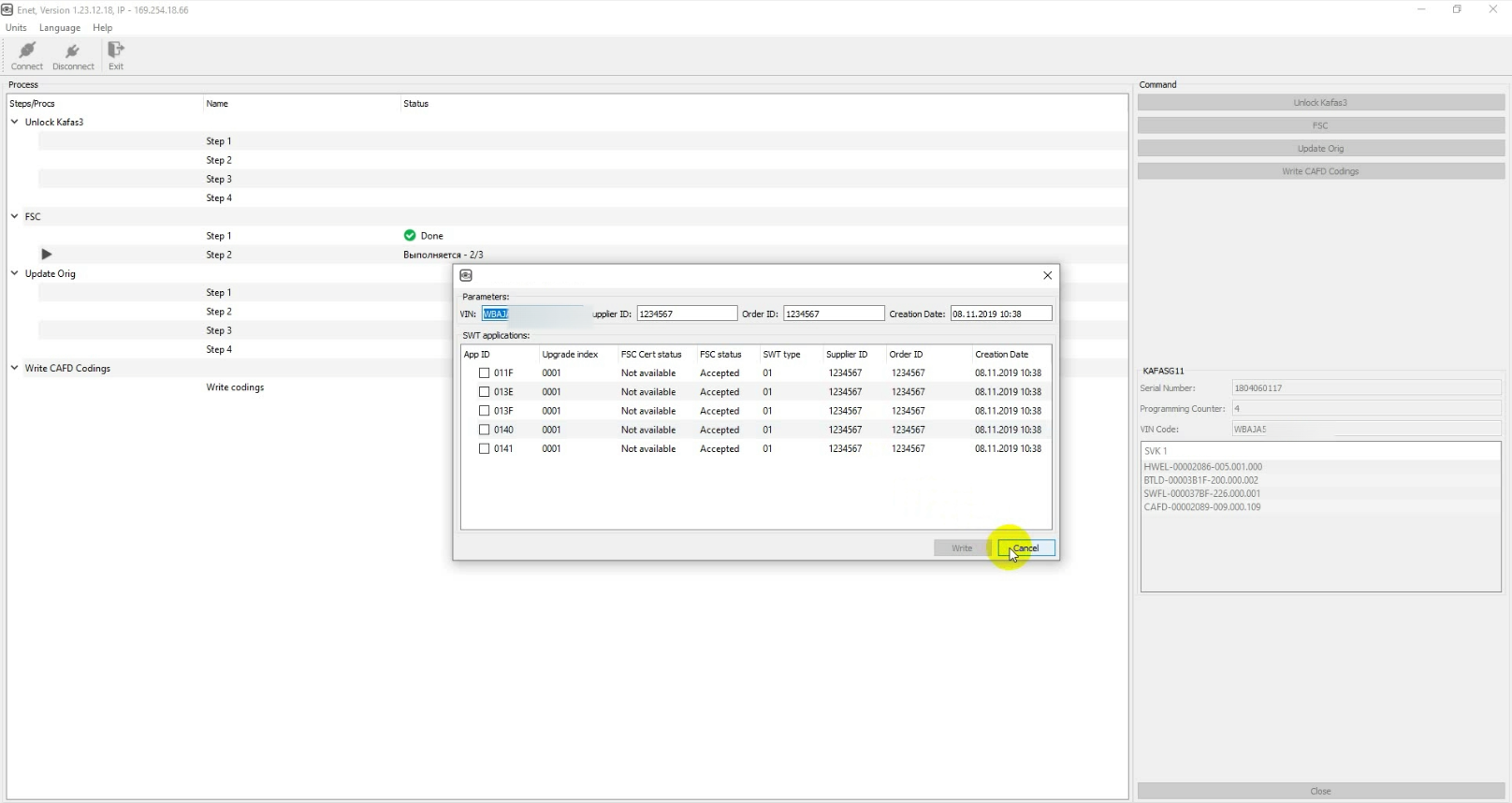Click the Write button in the dialog
The image size is (1512, 803).
[962, 548]
